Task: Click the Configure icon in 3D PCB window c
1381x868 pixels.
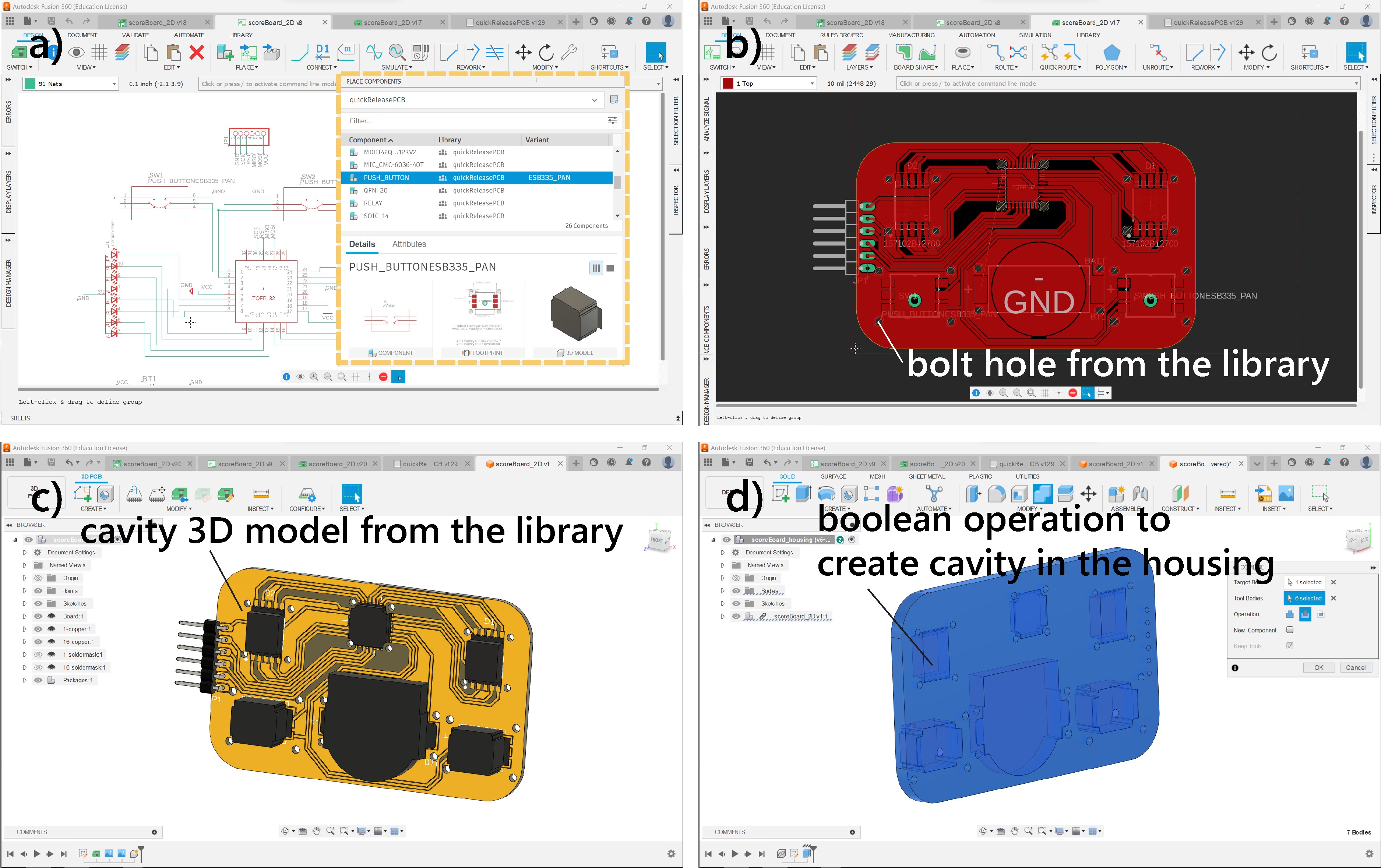Action: click(x=307, y=494)
